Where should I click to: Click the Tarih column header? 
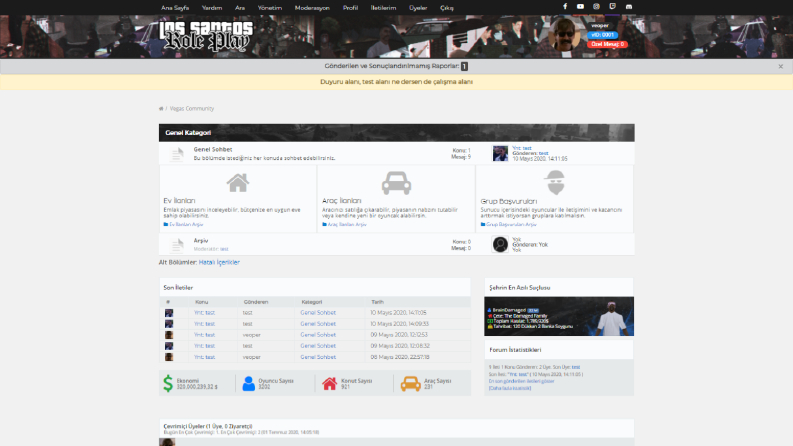377,302
